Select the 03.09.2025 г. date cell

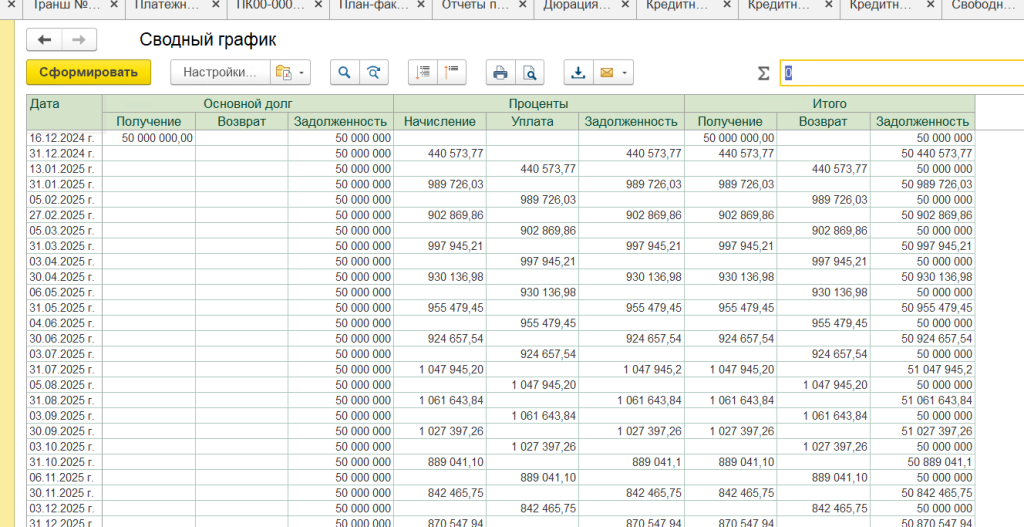point(65,415)
